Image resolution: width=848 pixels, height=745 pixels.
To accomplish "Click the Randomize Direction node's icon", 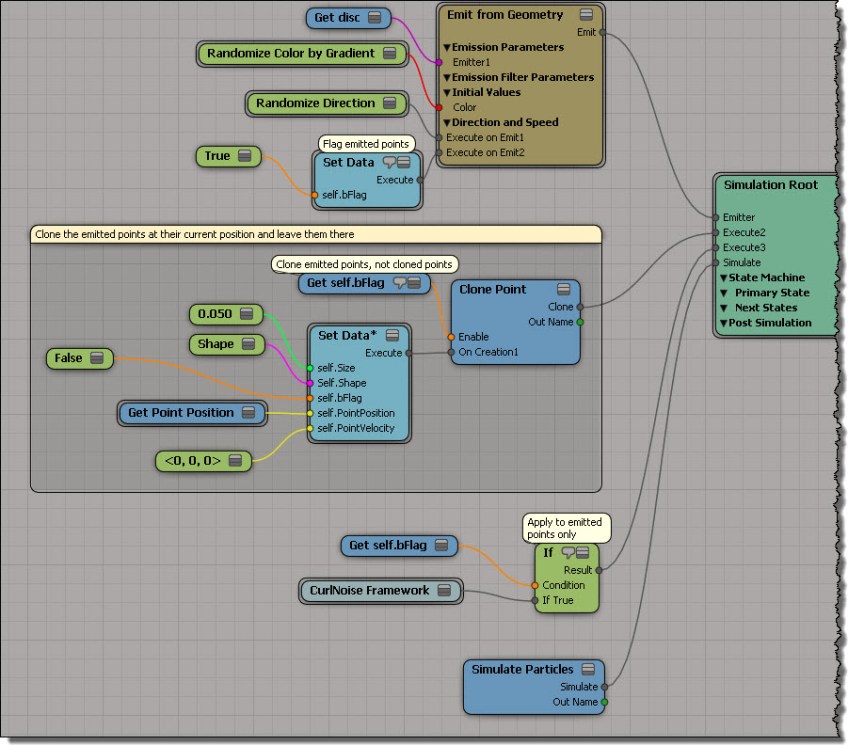I will point(390,103).
